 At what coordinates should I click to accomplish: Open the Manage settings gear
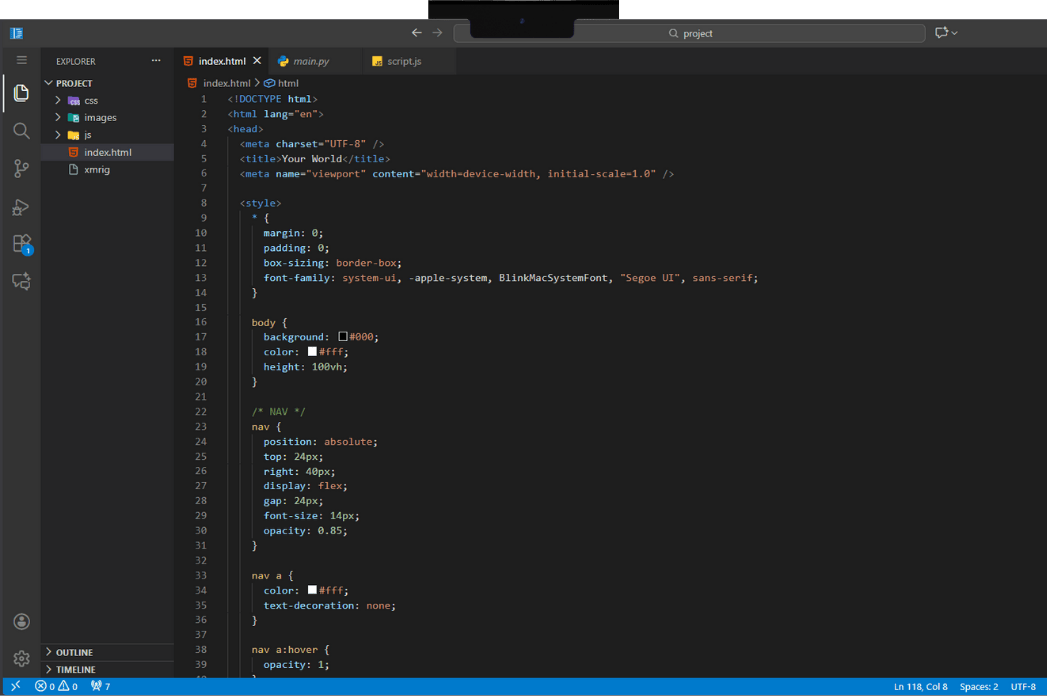(x=21, y=658)
